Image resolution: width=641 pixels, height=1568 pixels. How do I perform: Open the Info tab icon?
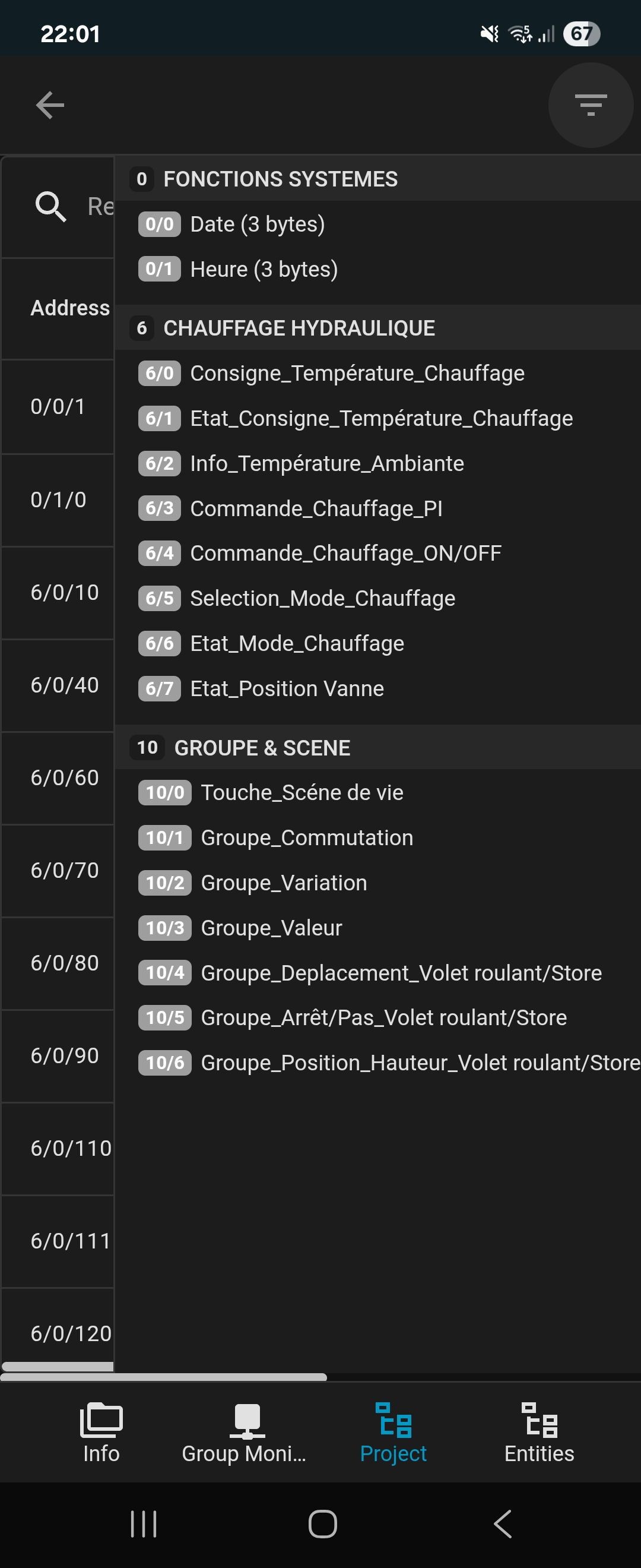[101, 1422]
